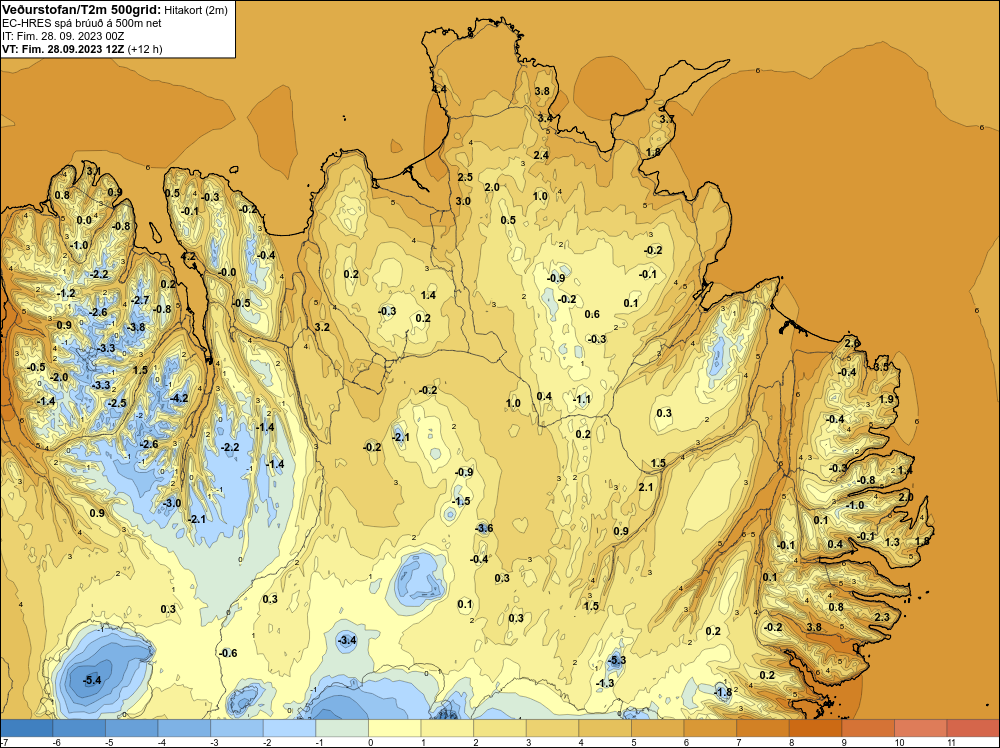This screenshot has width=1000, height=748.
Task: Click the -1.3 temperature value on the map
Action: [605, 684]
